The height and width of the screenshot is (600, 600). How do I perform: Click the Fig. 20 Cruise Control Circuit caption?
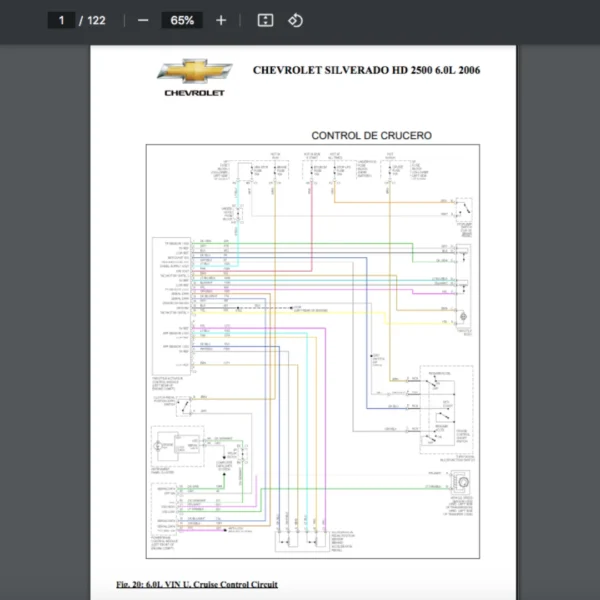pyautogui.click(x=197, y=584)
